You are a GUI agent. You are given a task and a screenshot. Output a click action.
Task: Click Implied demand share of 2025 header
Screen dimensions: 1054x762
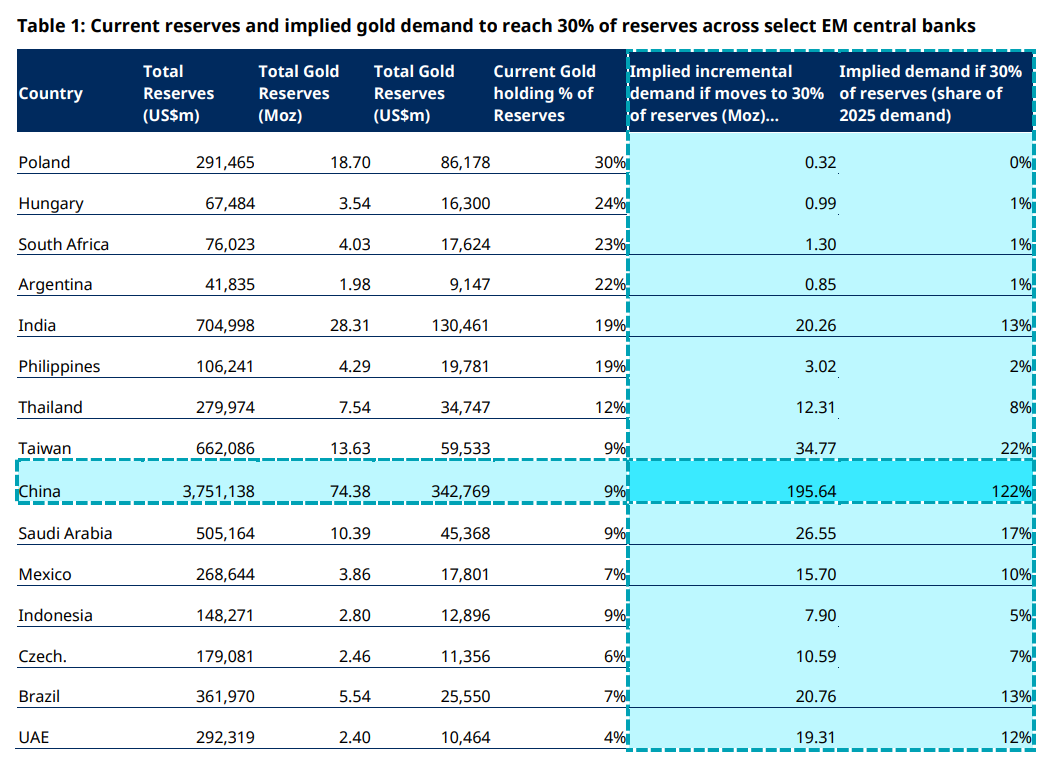pyautogui.click(x=930, y=93)
